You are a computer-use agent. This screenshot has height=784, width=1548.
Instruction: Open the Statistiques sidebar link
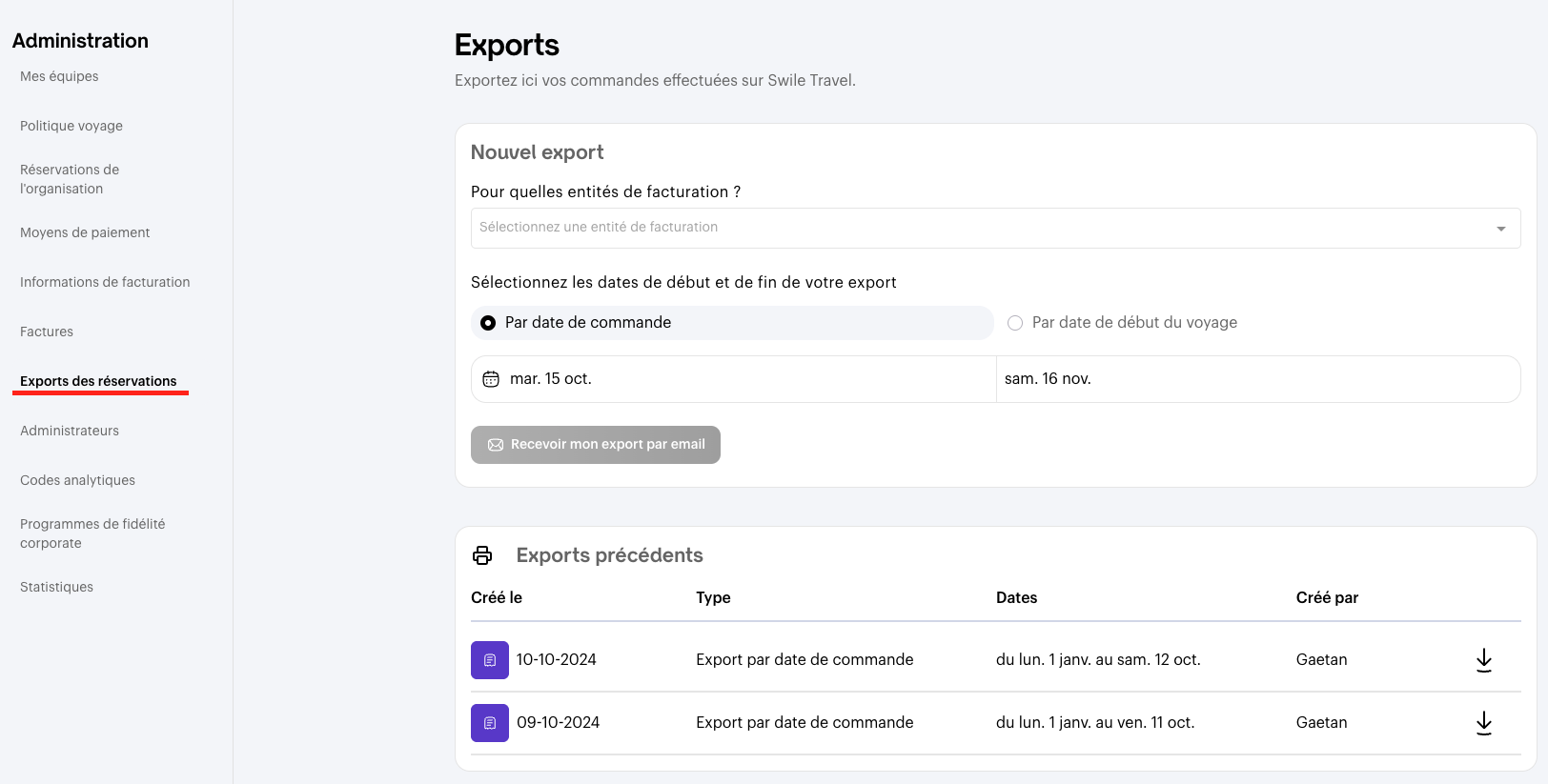click(56, 587)
